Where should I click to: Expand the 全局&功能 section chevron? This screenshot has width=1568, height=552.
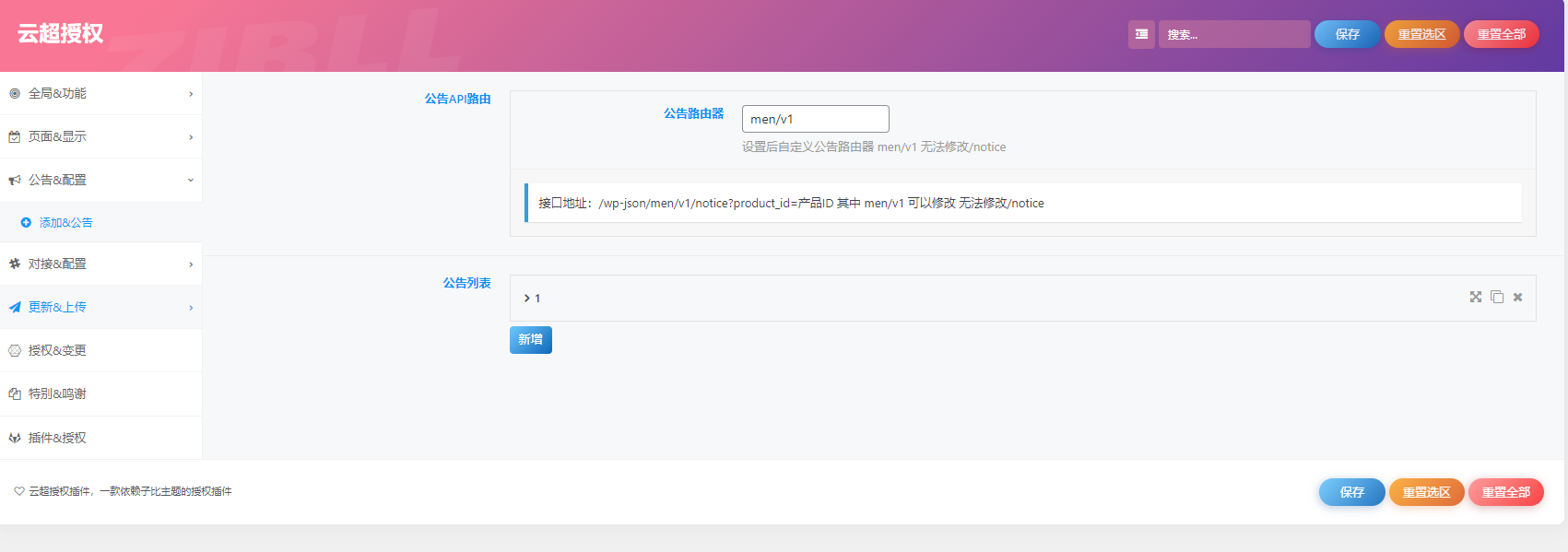tap(191, 94)
